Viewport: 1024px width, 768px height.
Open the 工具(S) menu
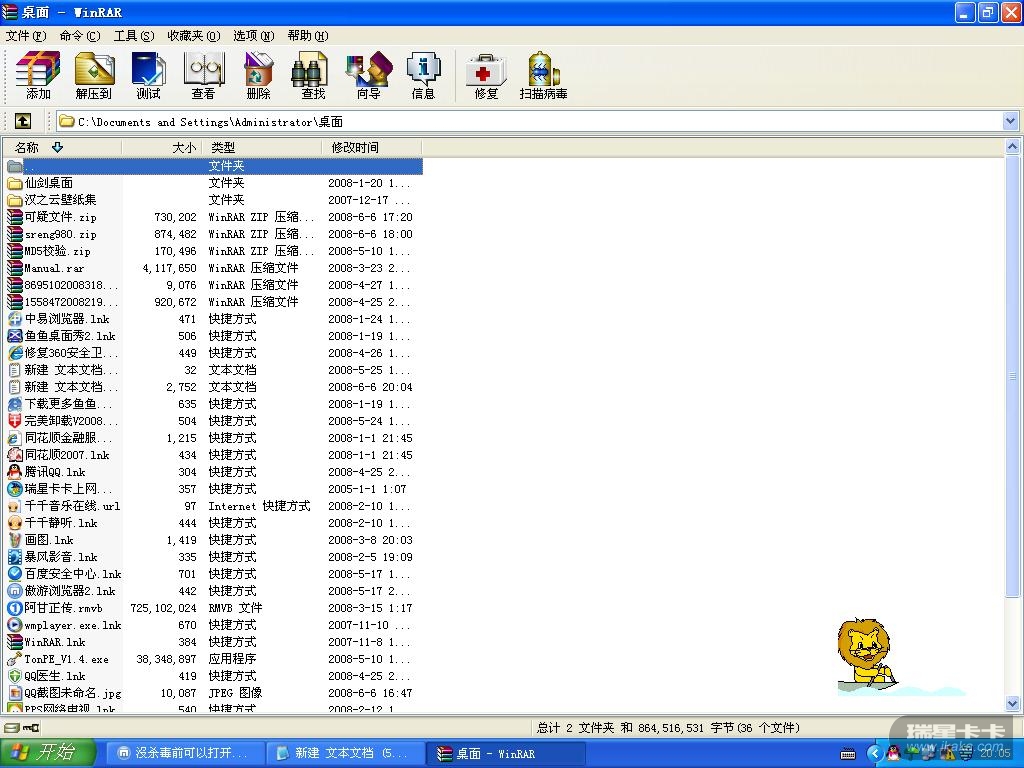(x=133, y=35)
